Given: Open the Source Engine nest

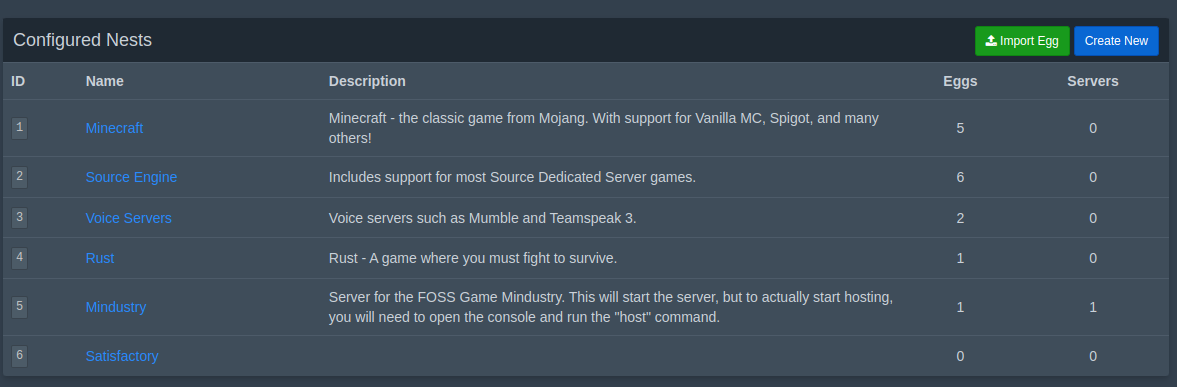Looking at the screenshot, I should tap(131, 177).
